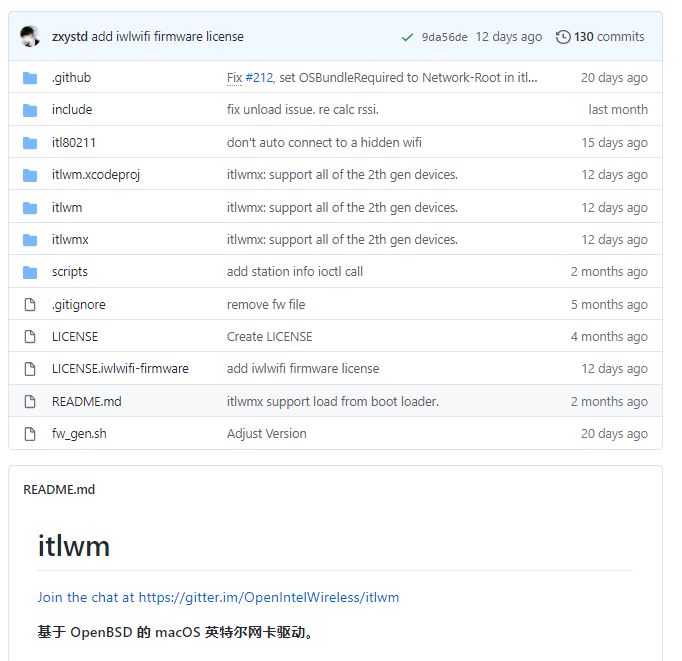Open the commit history clock icon
682x661 pixels.
click(x=563, y=37)
